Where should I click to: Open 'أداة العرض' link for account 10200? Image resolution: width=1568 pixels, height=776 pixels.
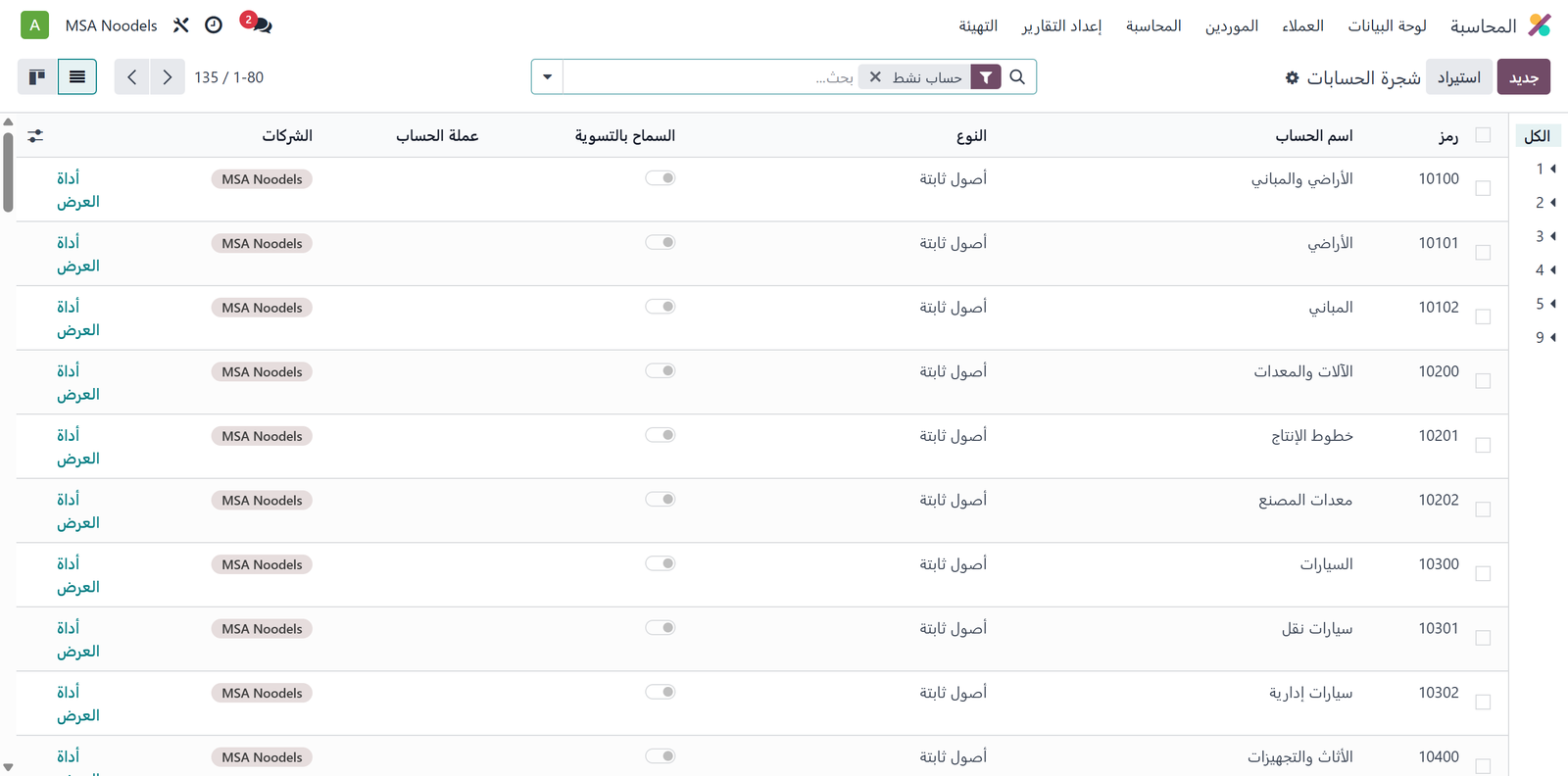[x=78, y=382]
